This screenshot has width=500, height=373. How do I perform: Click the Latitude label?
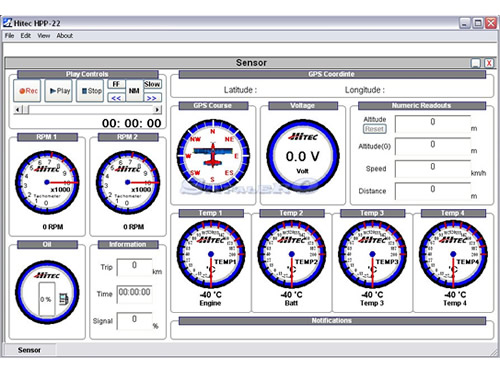(x=240, y=90)
